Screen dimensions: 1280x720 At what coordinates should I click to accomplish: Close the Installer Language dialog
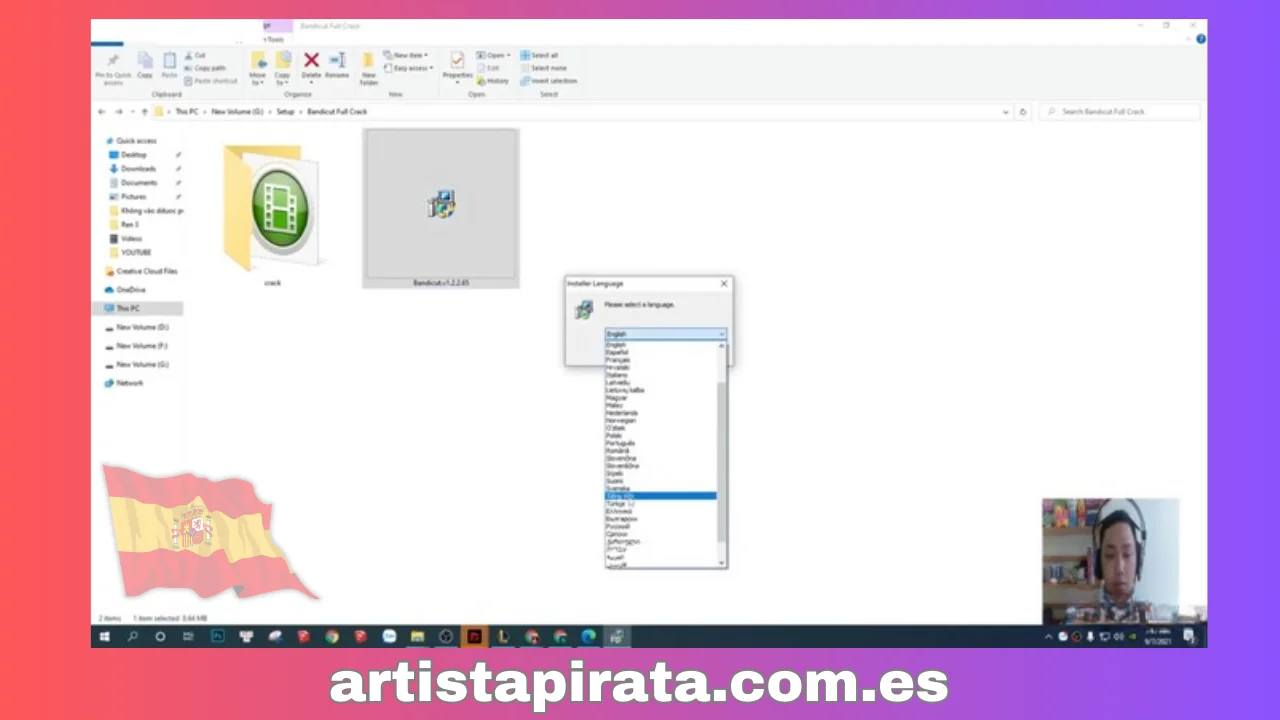click(724, 284)
